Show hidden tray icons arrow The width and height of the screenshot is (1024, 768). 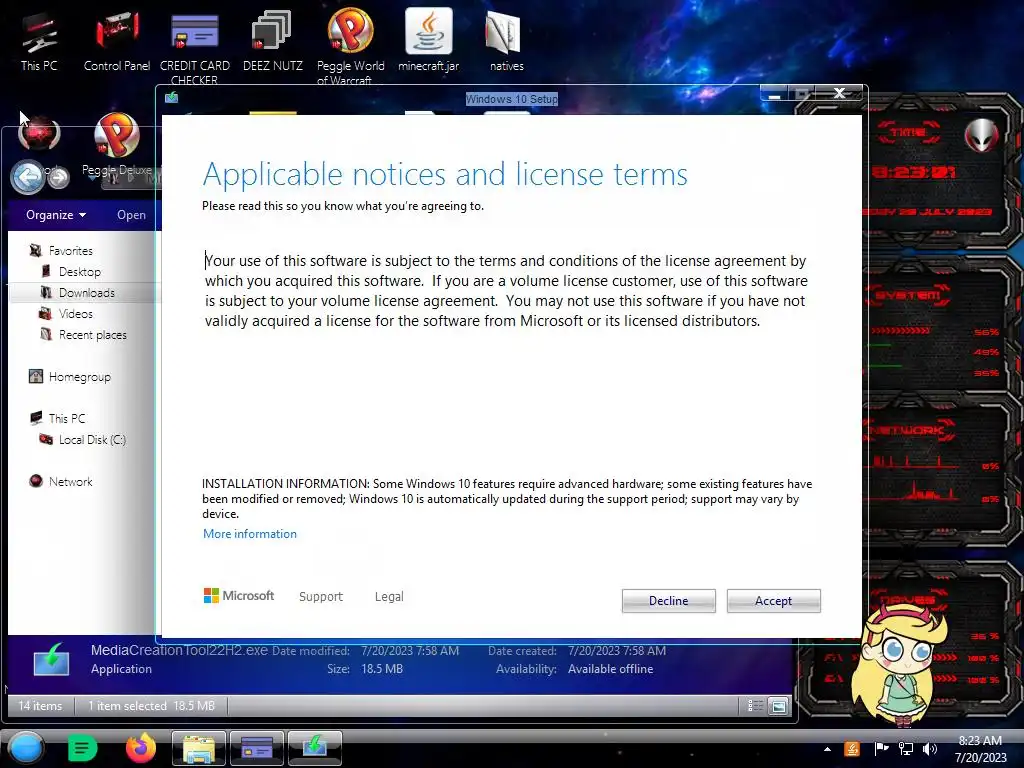827,749
